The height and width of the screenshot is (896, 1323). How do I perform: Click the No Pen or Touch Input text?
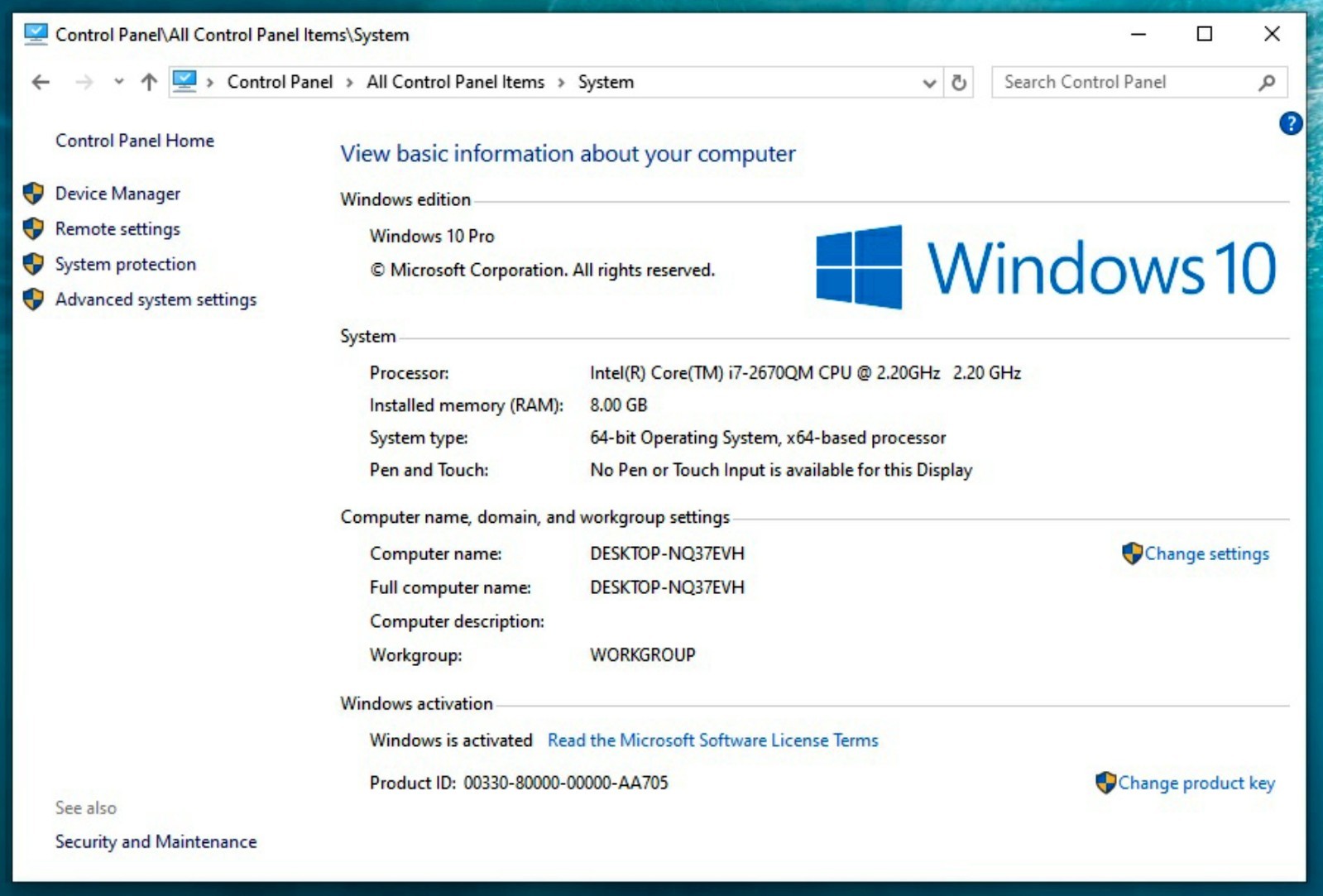pyautogui.click(x=781, y=470)
